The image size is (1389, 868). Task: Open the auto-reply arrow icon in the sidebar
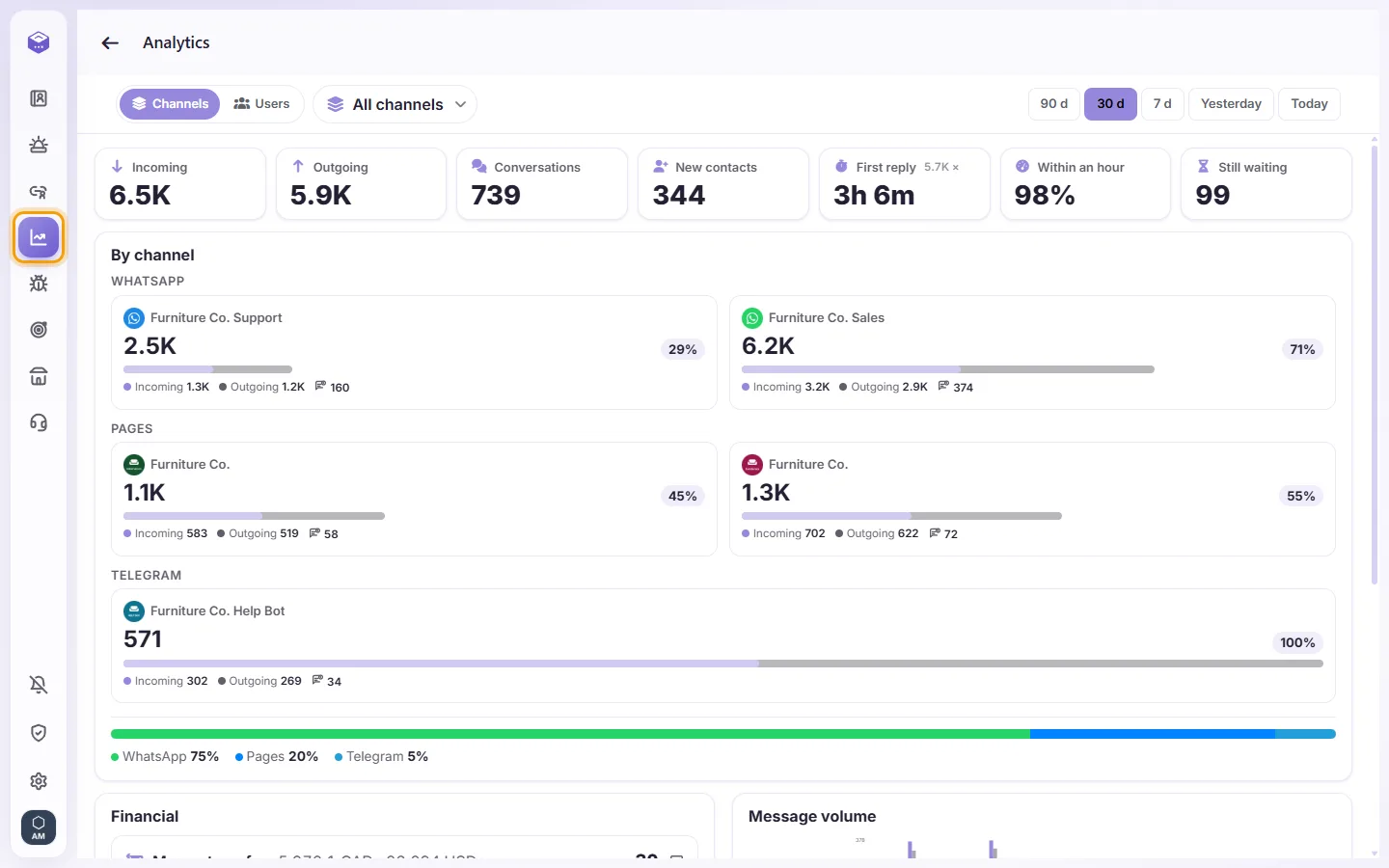[39, 191]
